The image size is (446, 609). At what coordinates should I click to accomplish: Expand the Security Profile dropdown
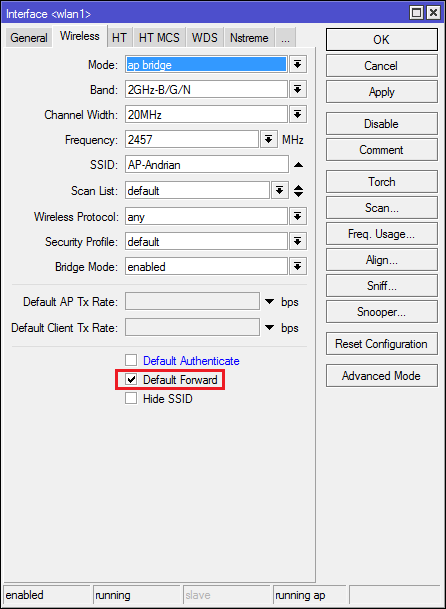point(298,242)
